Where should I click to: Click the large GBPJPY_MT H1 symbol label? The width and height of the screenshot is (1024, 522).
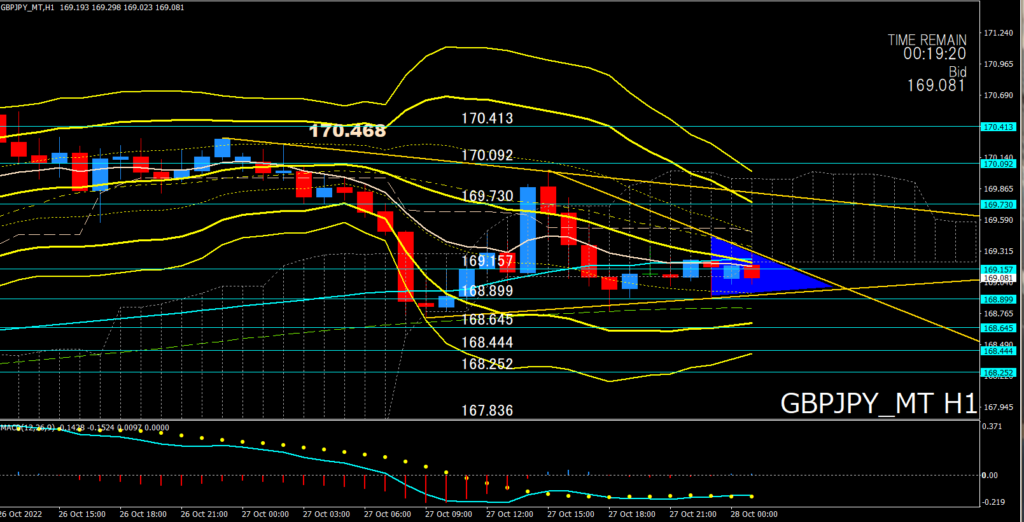coord(878,402)
